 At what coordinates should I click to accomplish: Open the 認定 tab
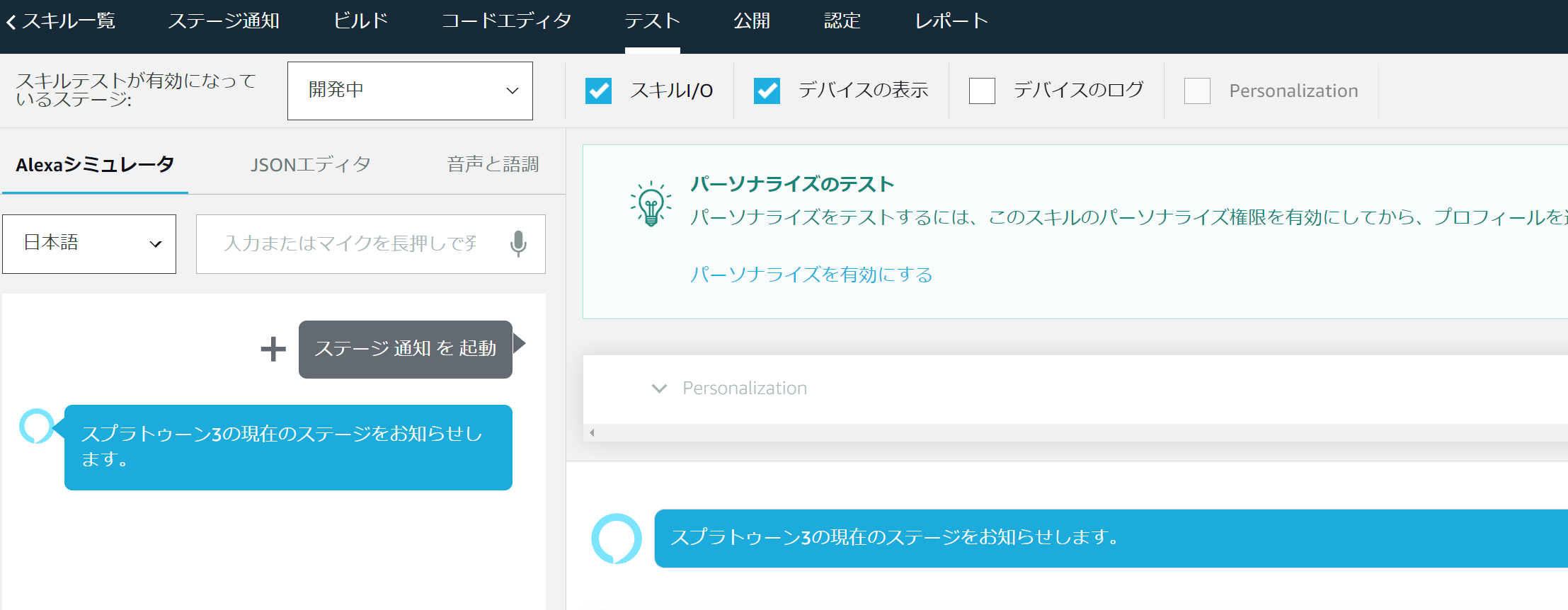click(x=842, y=21)
